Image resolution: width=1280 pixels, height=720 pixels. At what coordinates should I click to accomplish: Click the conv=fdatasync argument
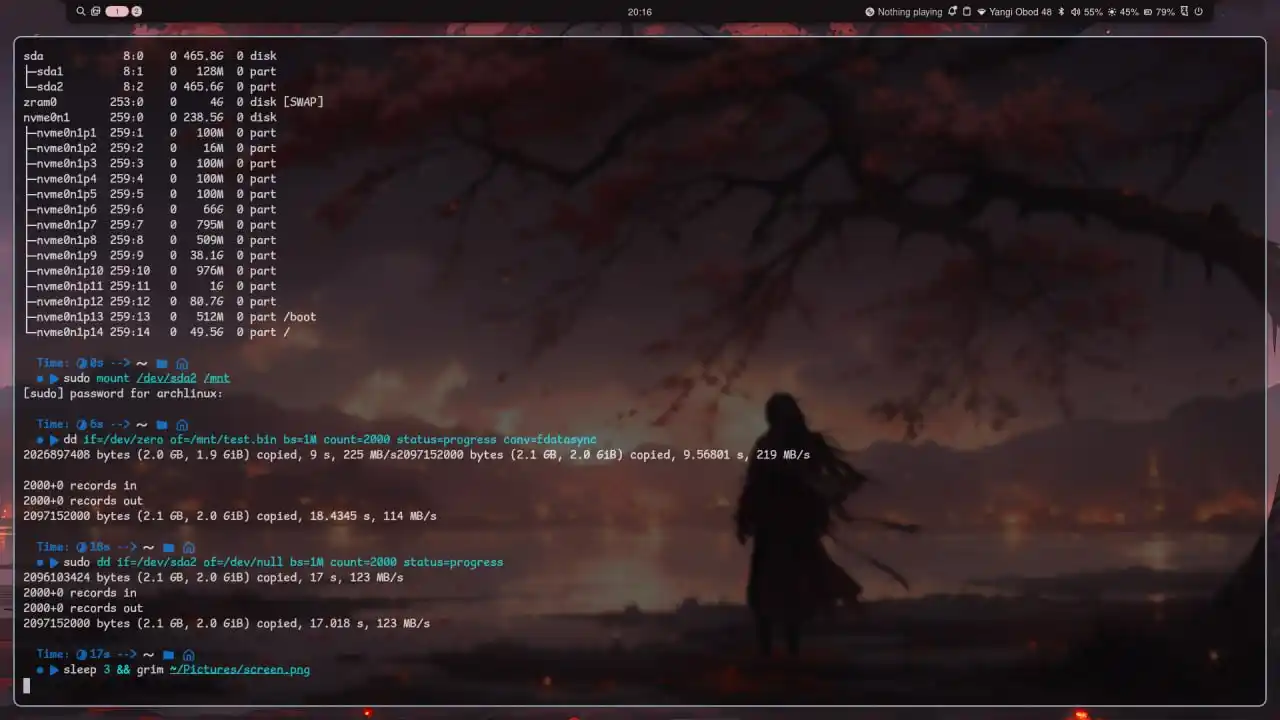(x=550, y=440)
